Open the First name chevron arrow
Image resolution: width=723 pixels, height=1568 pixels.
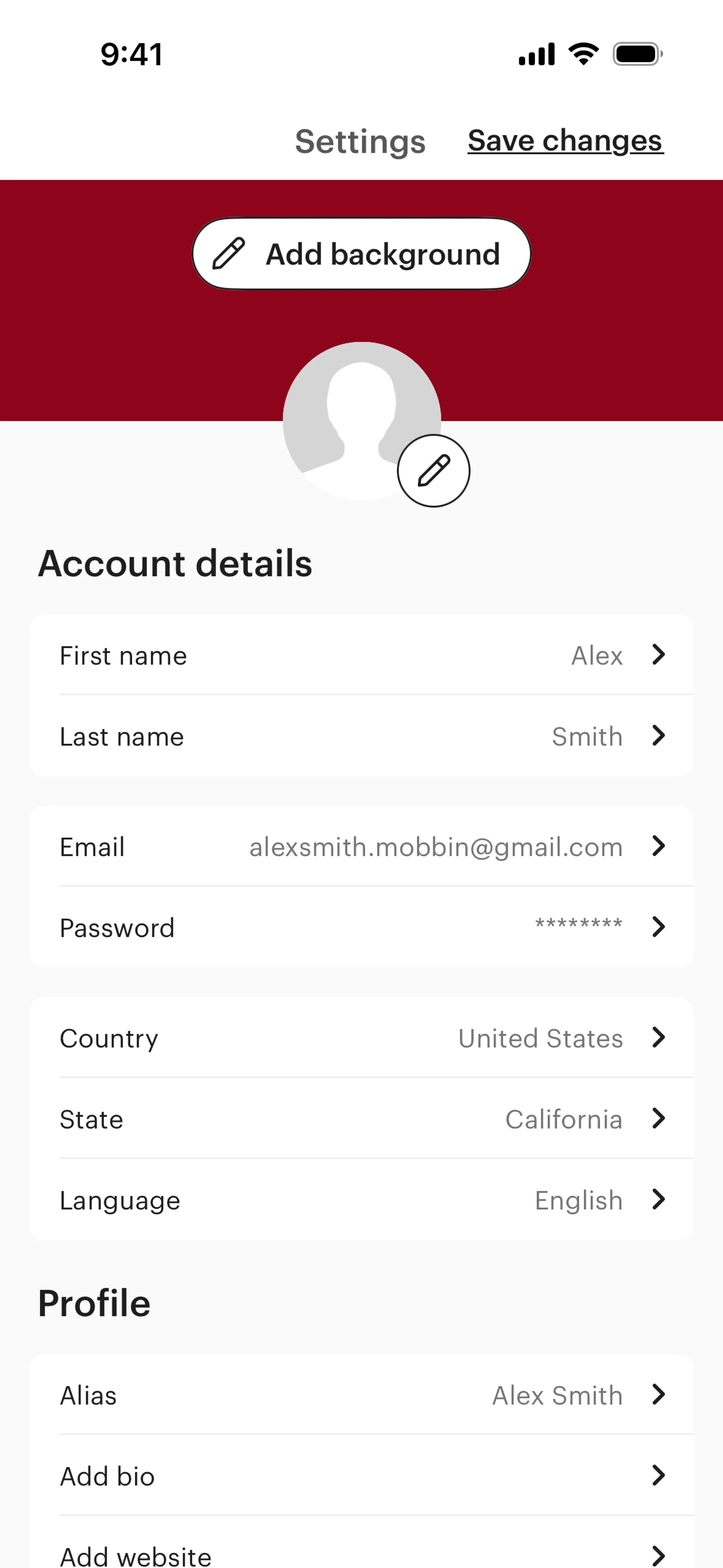click(658, 655)
